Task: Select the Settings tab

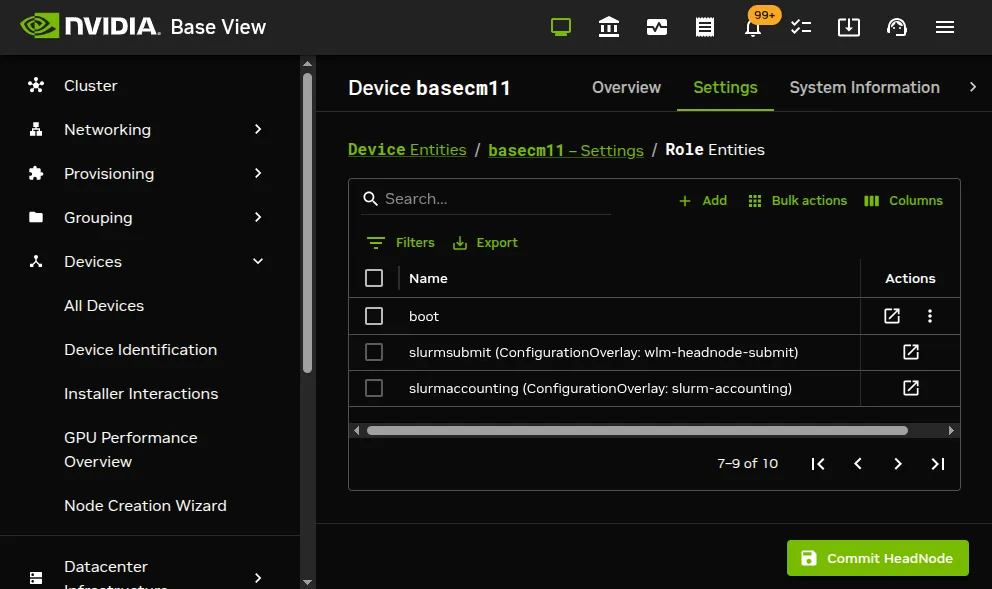Action: pyautogui.click(x=725, y=87)
